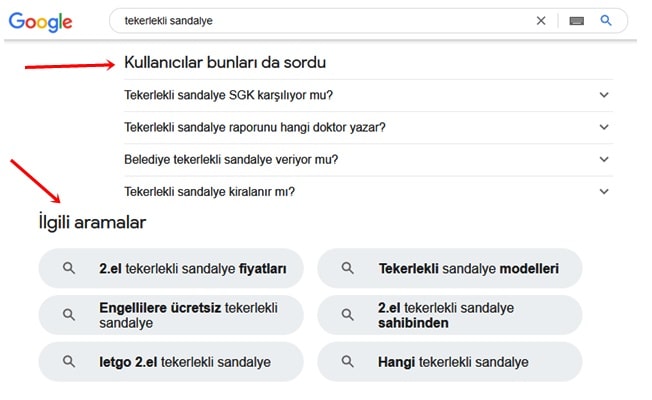
Task: Open question Tekerlekli sandalye kiralanır mı?
Action: pos(368,192)
